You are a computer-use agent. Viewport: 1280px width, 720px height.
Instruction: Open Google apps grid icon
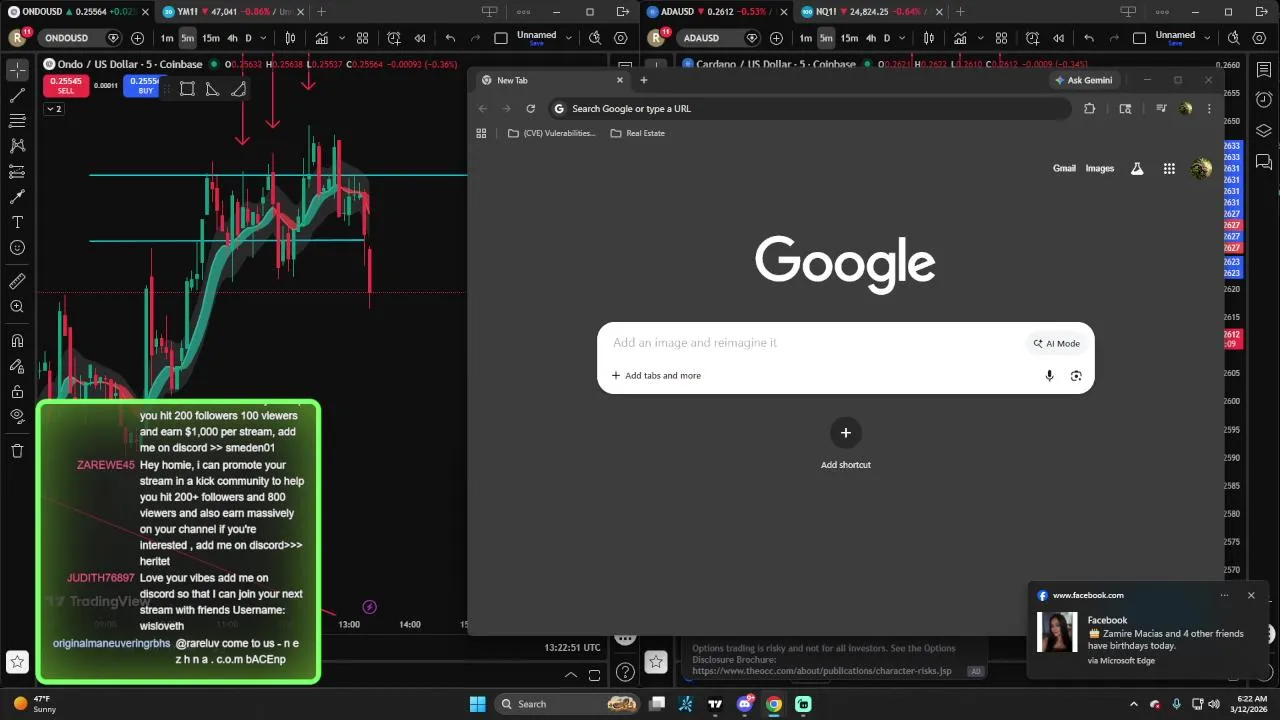(x=1169, y=169)
